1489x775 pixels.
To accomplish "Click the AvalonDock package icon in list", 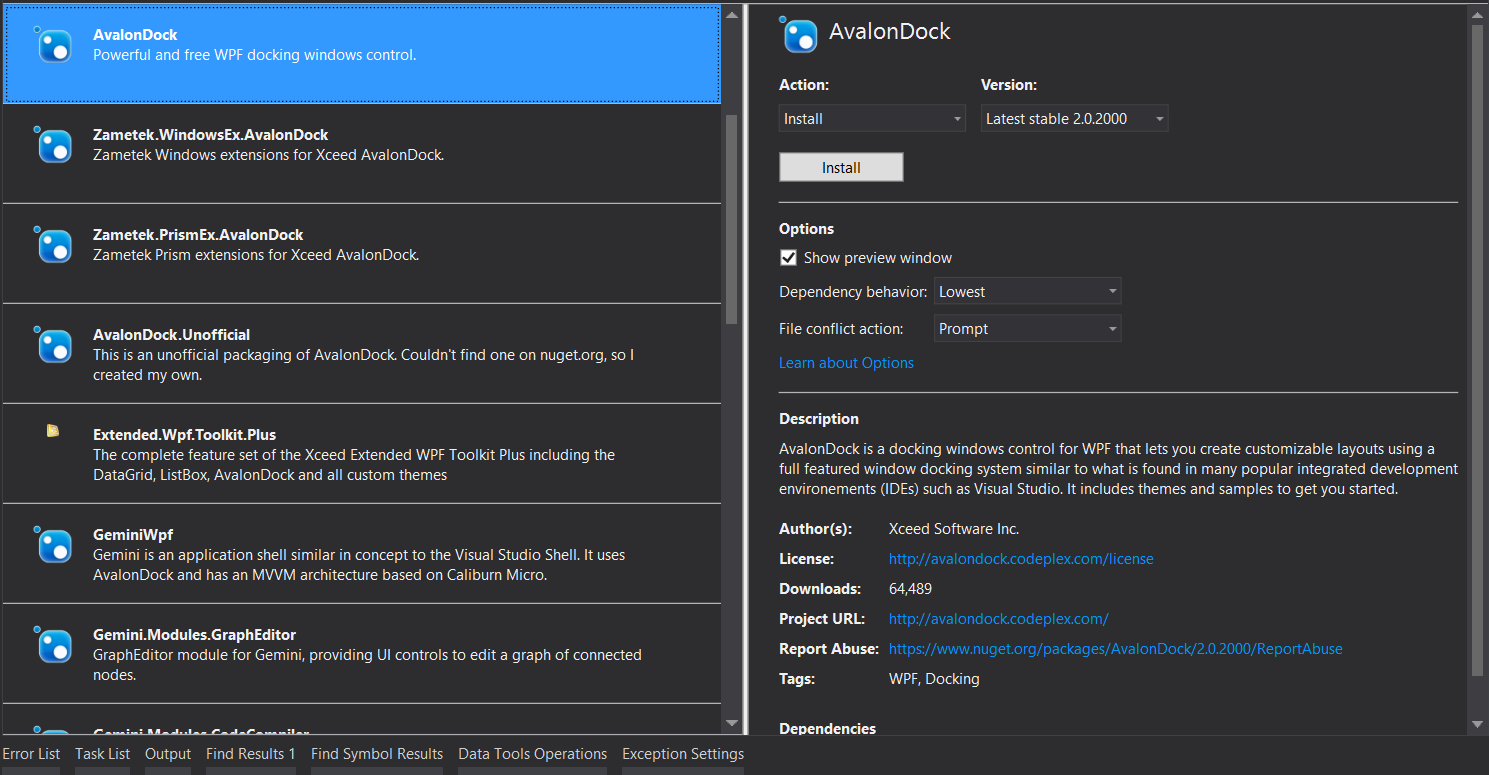I will [54, 45].
